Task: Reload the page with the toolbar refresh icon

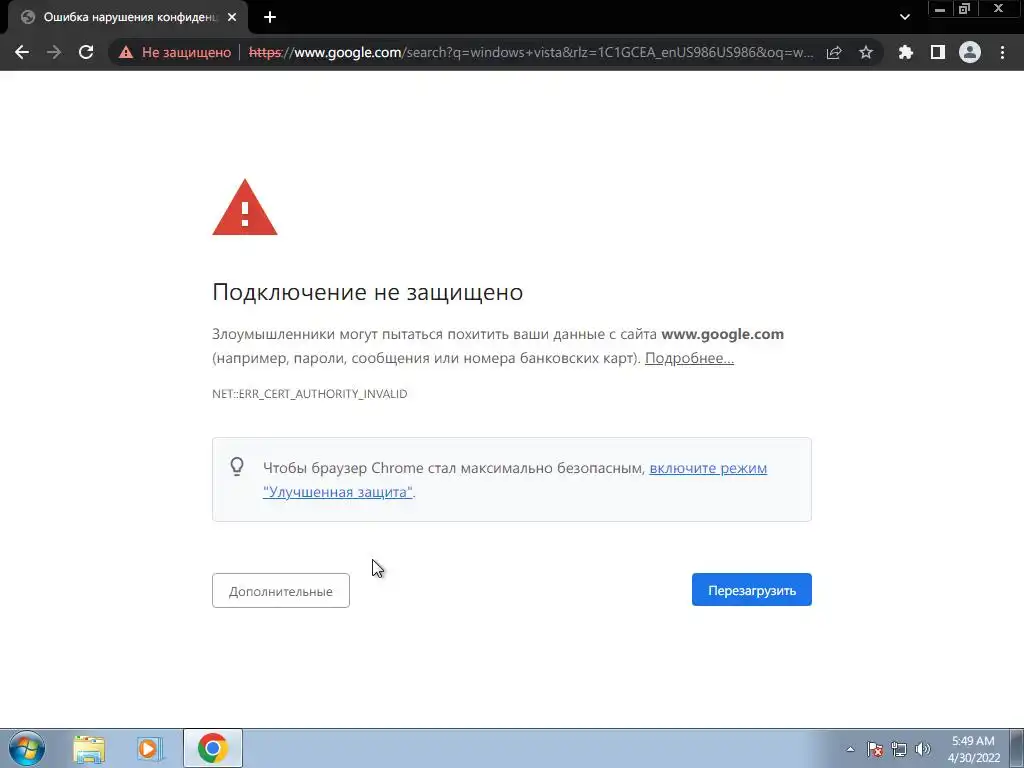Action: point(86,52)
